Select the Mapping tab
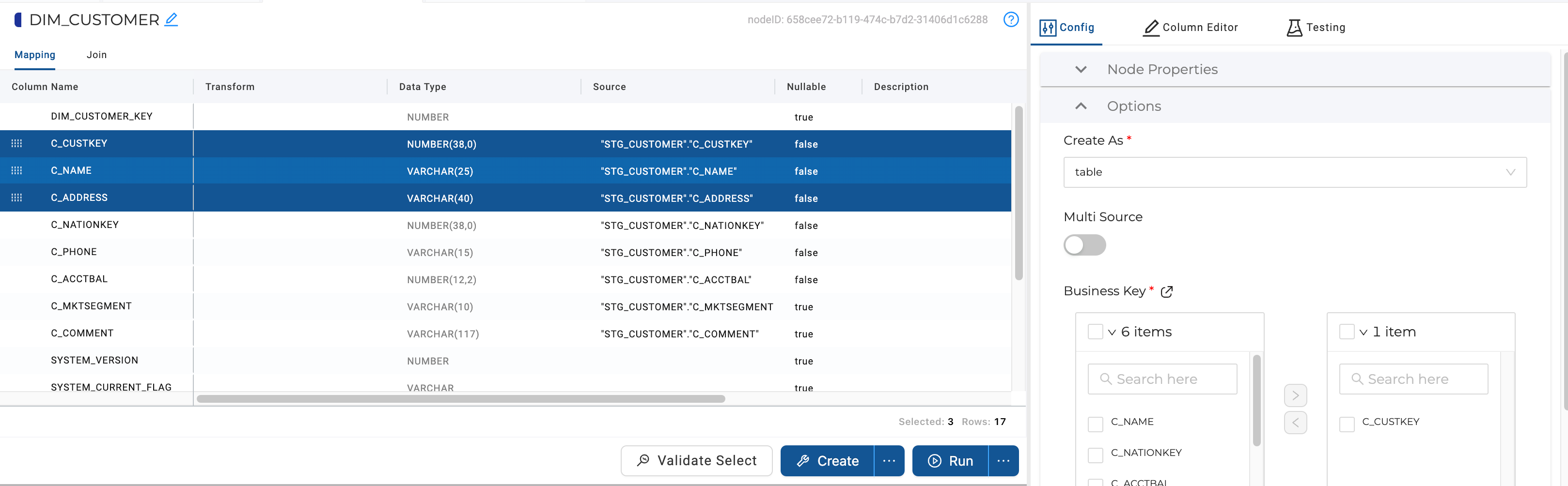The width and height of the screenshot is (1568, 486). [x=35, y=54]
